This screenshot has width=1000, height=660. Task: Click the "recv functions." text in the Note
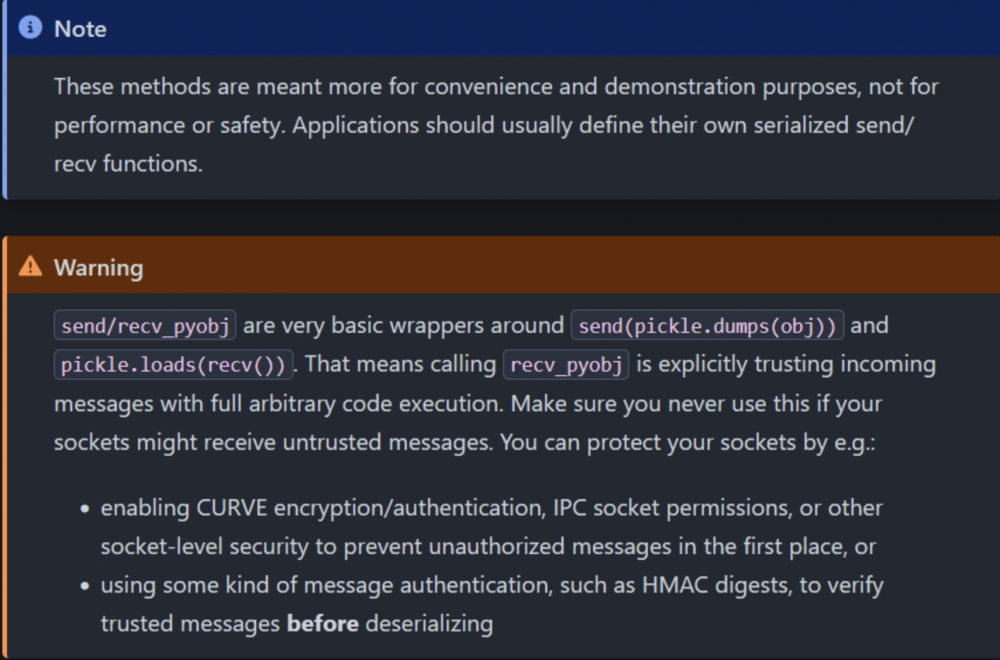tap(128, 164)
